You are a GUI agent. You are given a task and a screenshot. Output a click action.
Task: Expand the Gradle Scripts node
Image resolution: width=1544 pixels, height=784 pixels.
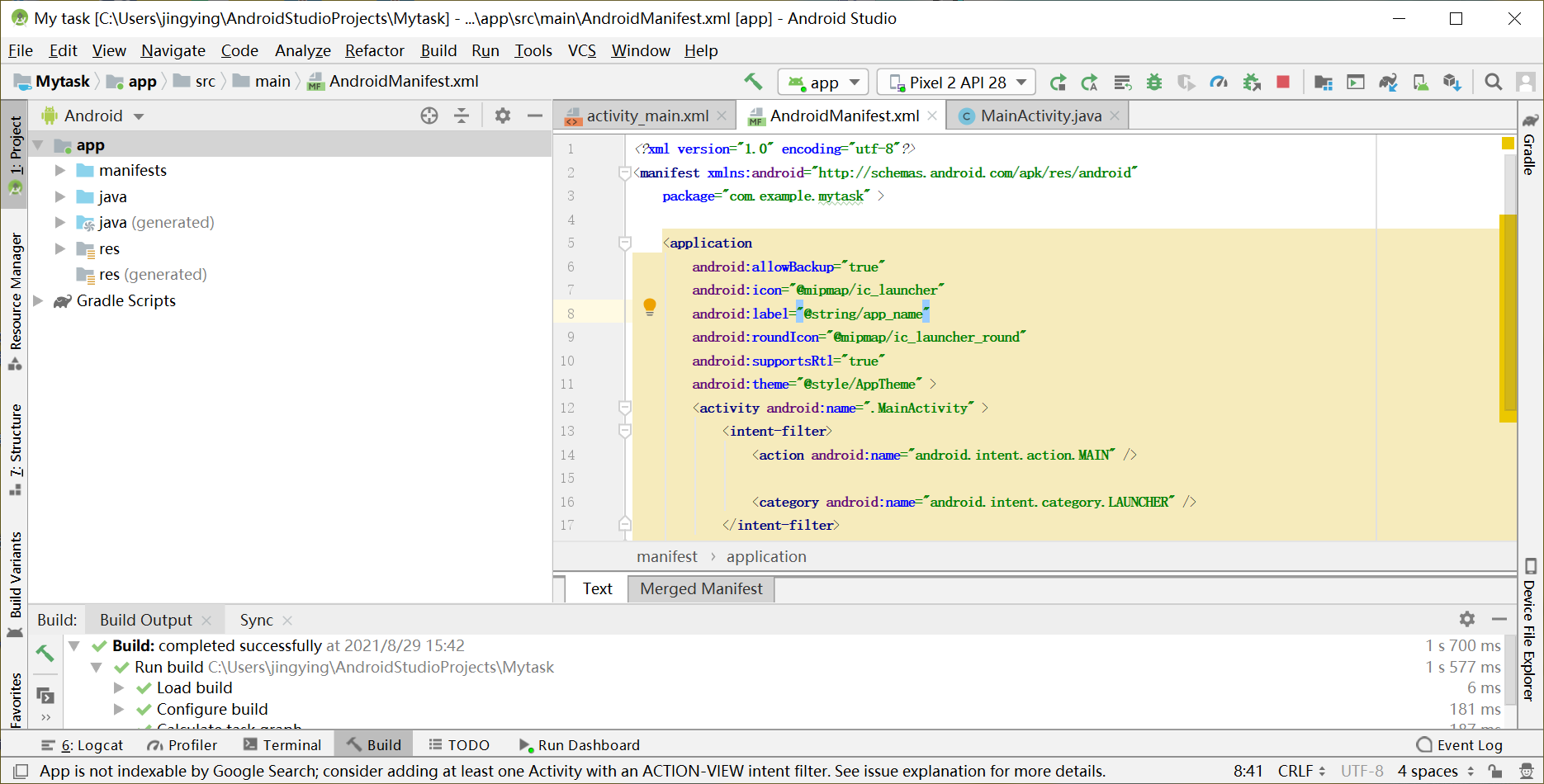tap(38, 301)
